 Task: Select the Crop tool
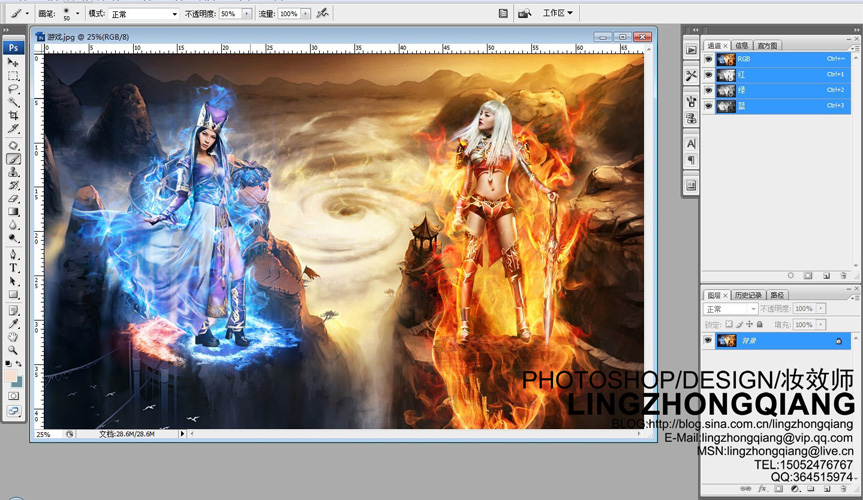(x=13, y=116)
